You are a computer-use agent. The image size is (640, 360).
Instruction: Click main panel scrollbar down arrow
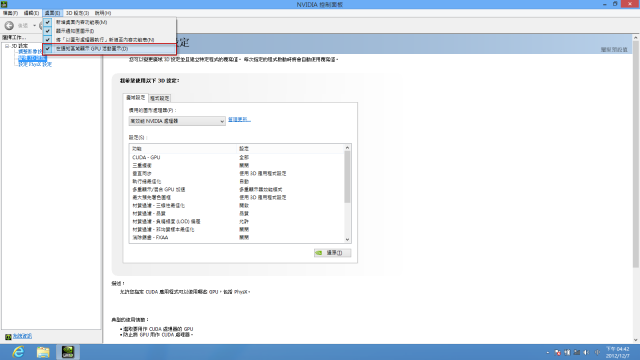pyautogui.click(x=636, y=340)
